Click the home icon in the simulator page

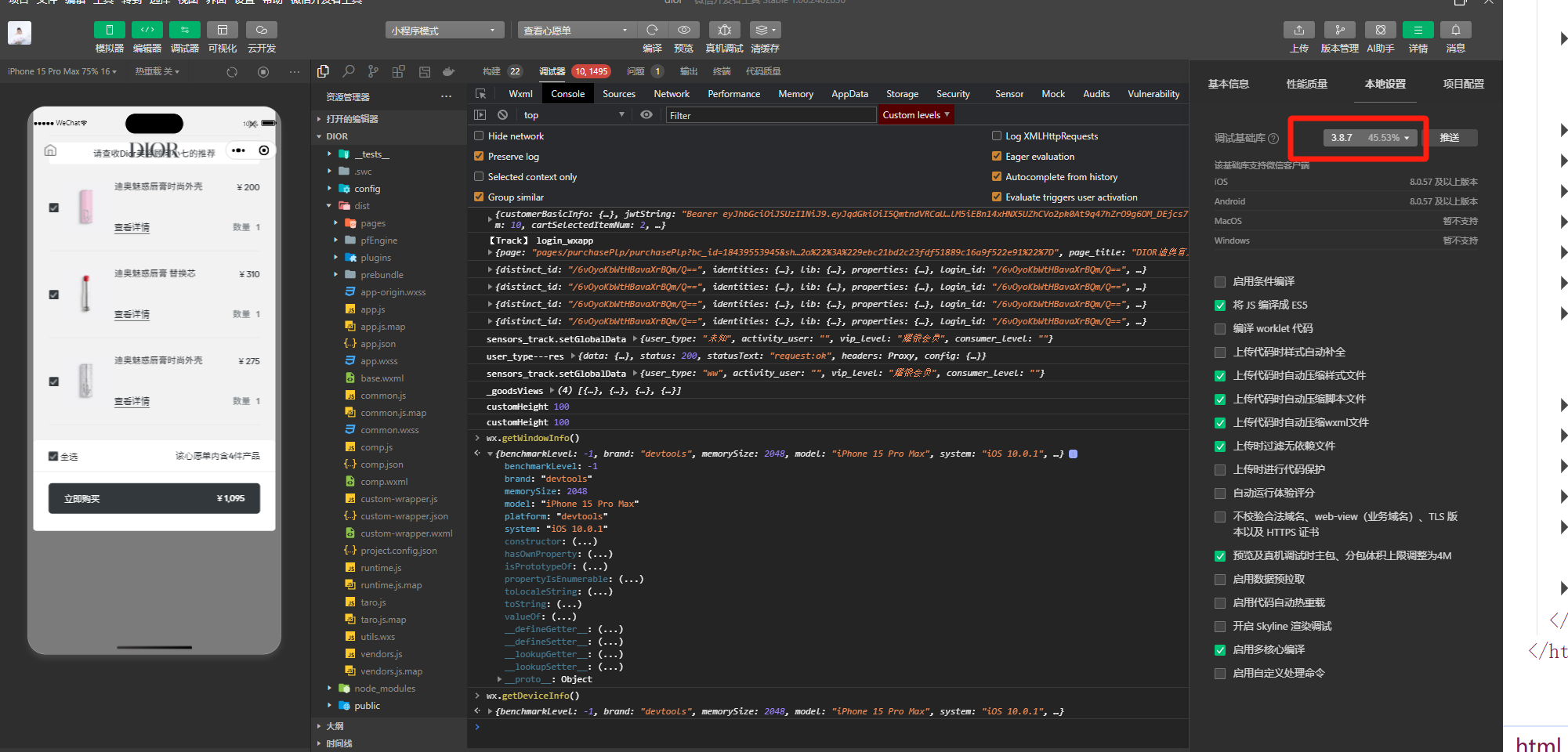point(50,150)
